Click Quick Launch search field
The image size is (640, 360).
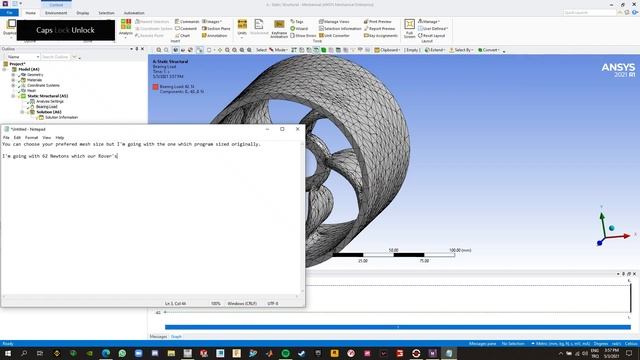tap(590, 13)
